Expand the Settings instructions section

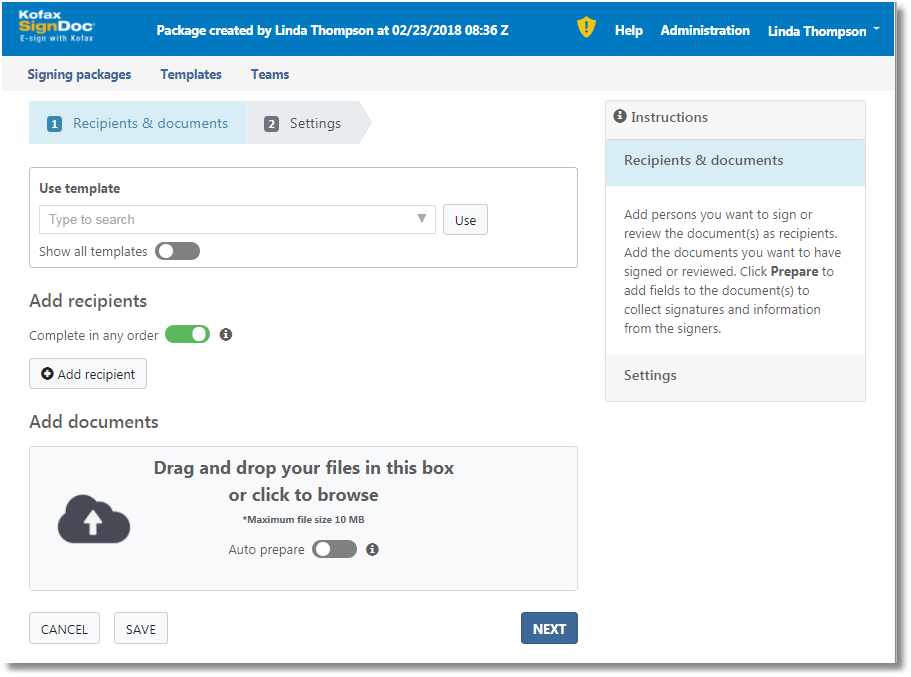(650, 376)
